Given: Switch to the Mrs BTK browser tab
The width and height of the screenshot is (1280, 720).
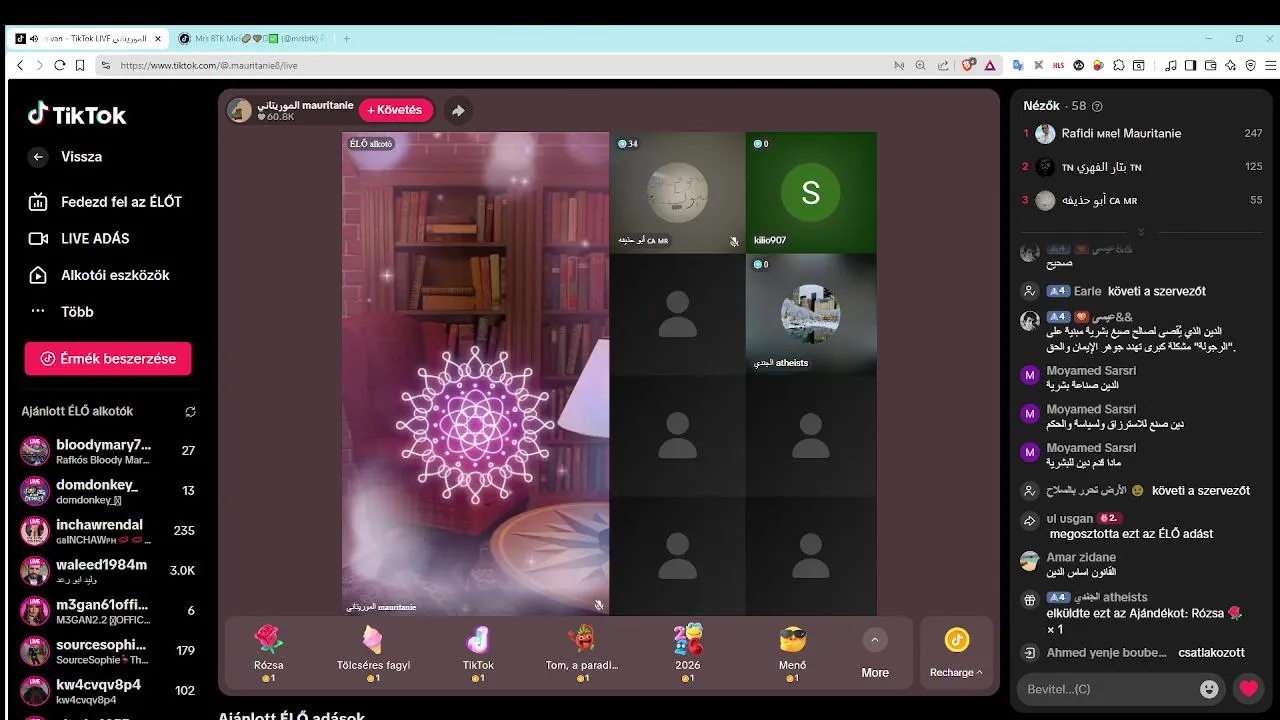Looking at the screenshot, I should coord(252,38).
